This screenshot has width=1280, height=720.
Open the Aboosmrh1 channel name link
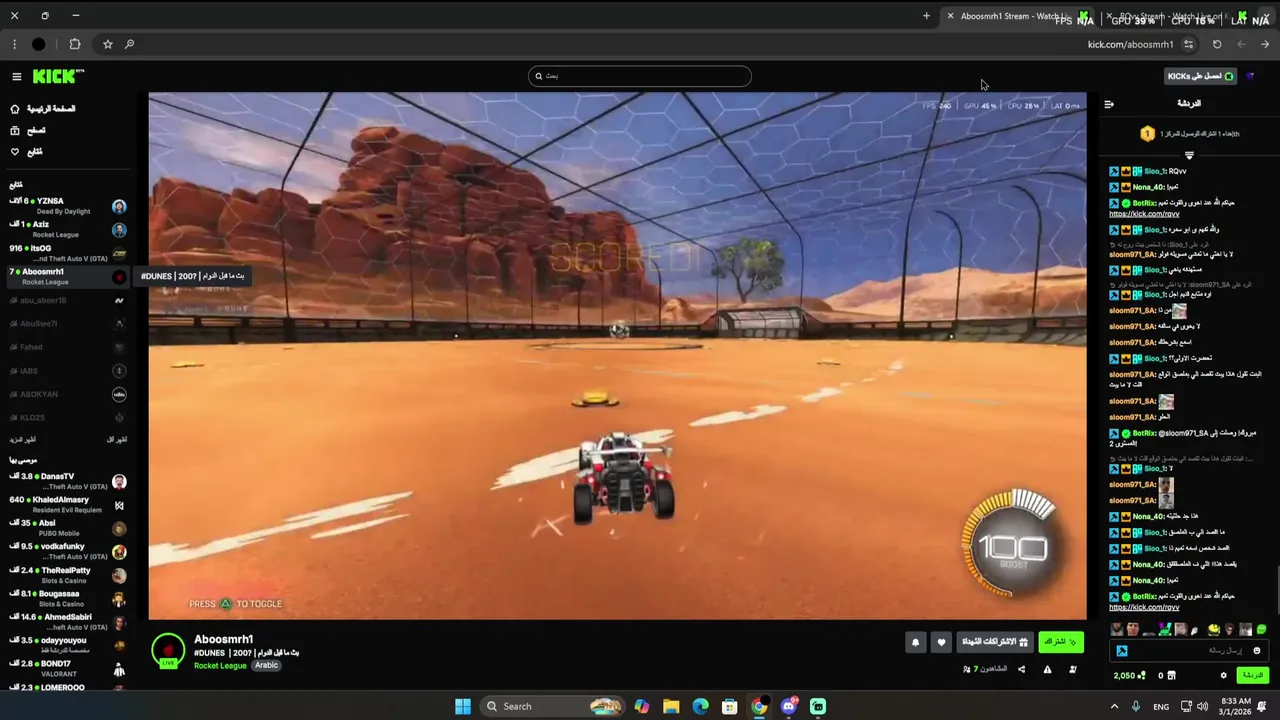click(223, 639)
